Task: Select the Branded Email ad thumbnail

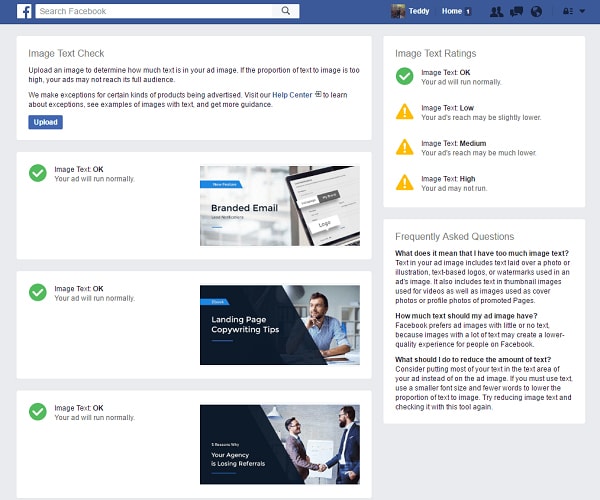Action: (279, 206)
